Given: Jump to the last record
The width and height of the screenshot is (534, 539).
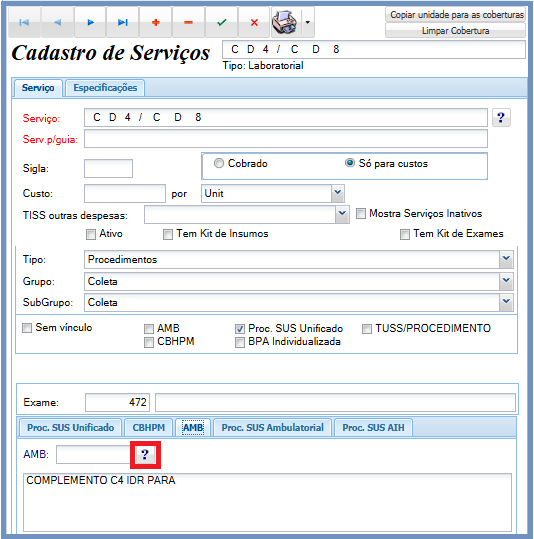Looking at the screenshot, I should (123, 22).
